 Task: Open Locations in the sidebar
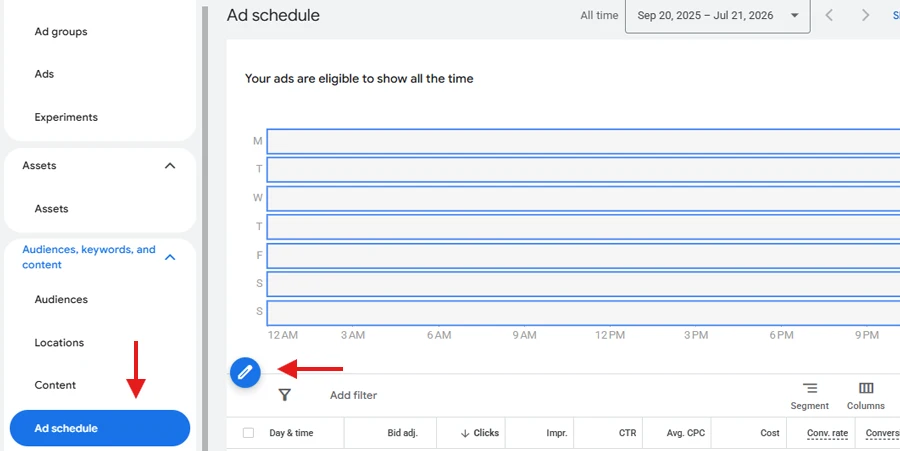pos(59,343)
